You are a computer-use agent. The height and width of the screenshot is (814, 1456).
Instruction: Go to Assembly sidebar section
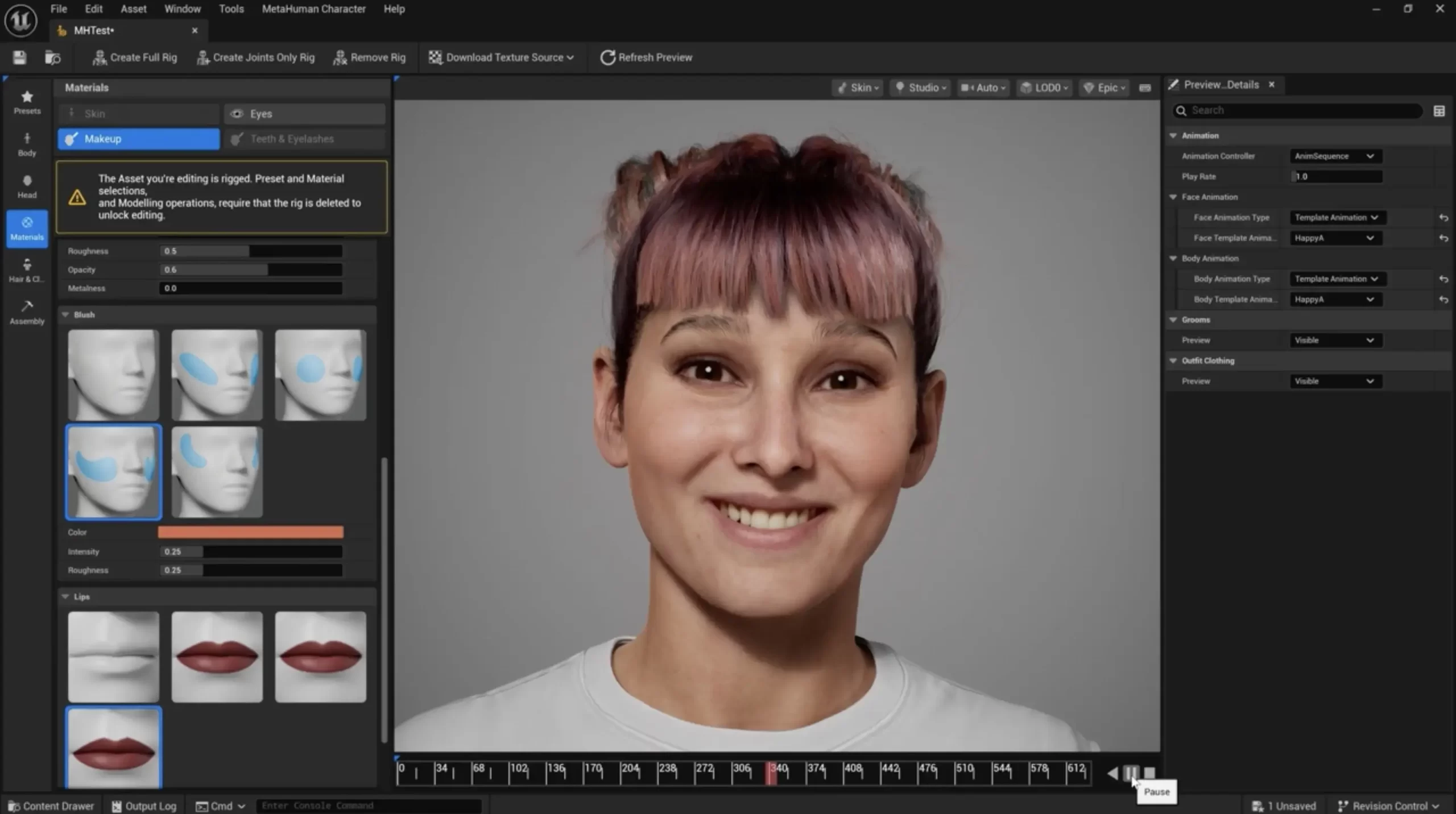click(27, 312)
